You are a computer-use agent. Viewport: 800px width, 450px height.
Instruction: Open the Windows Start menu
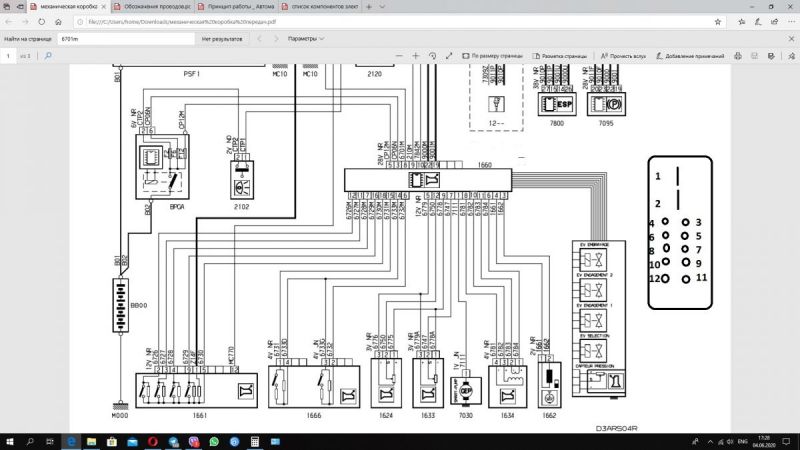(9, 441)
